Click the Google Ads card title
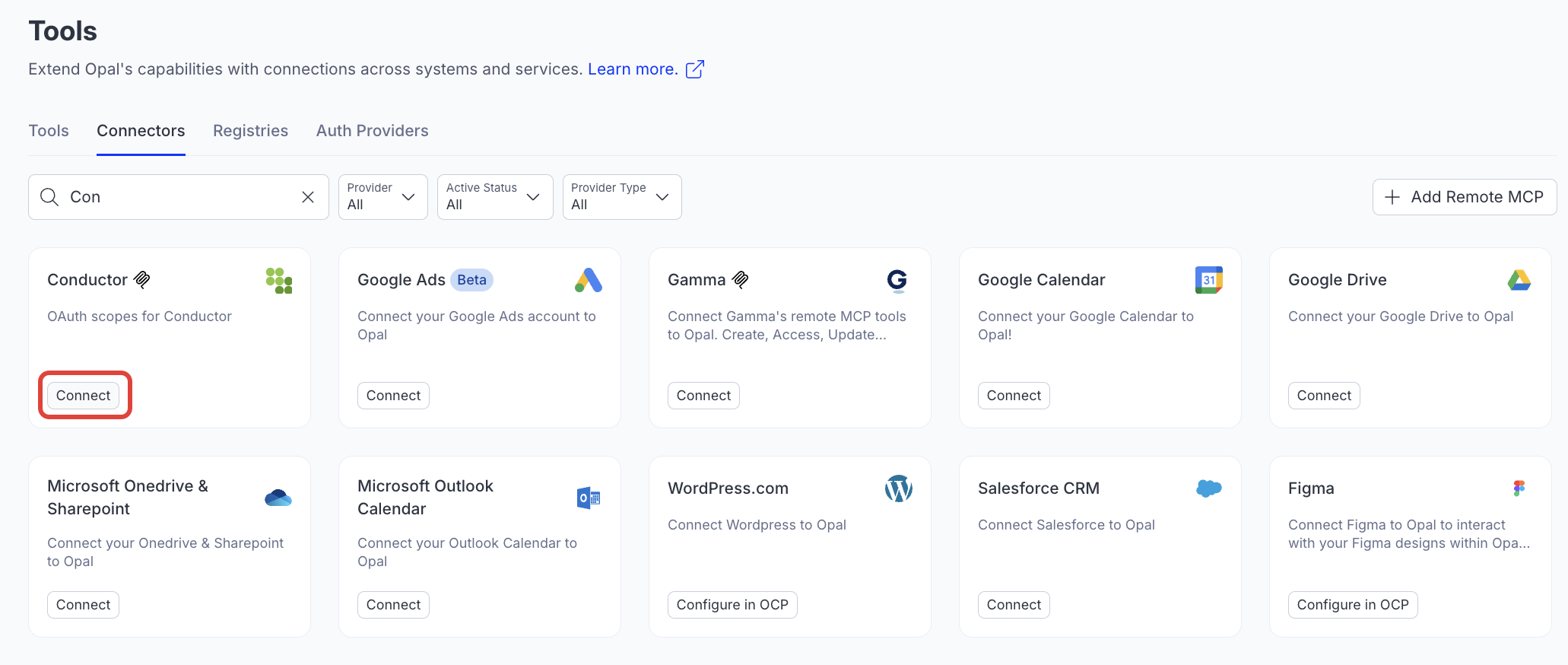1568x665 pixels. pyautogui.click(x=402, y=280)
